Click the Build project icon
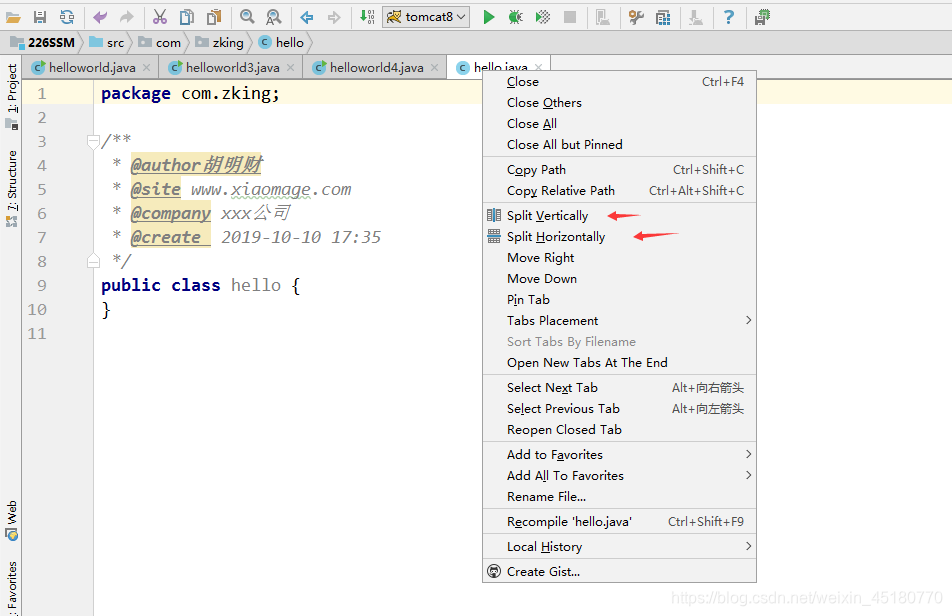The image size is (952, 616). 367,17
